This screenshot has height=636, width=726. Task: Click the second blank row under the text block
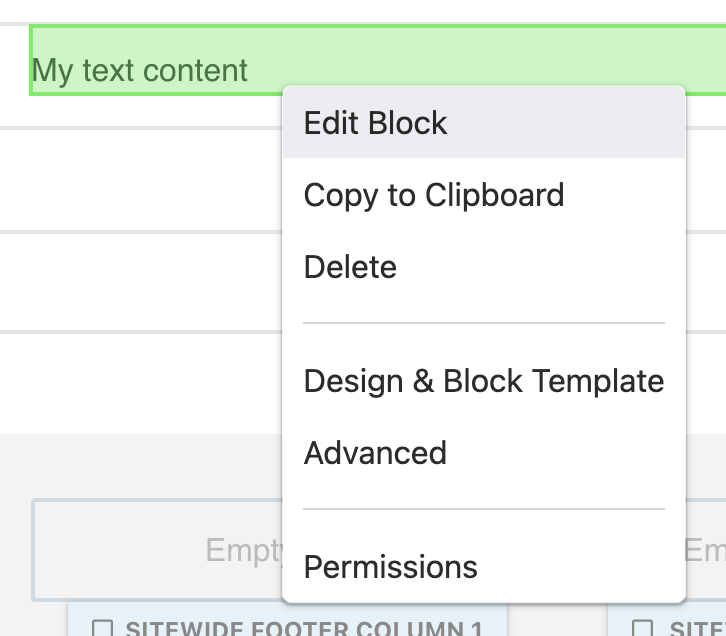coord(140,282)
